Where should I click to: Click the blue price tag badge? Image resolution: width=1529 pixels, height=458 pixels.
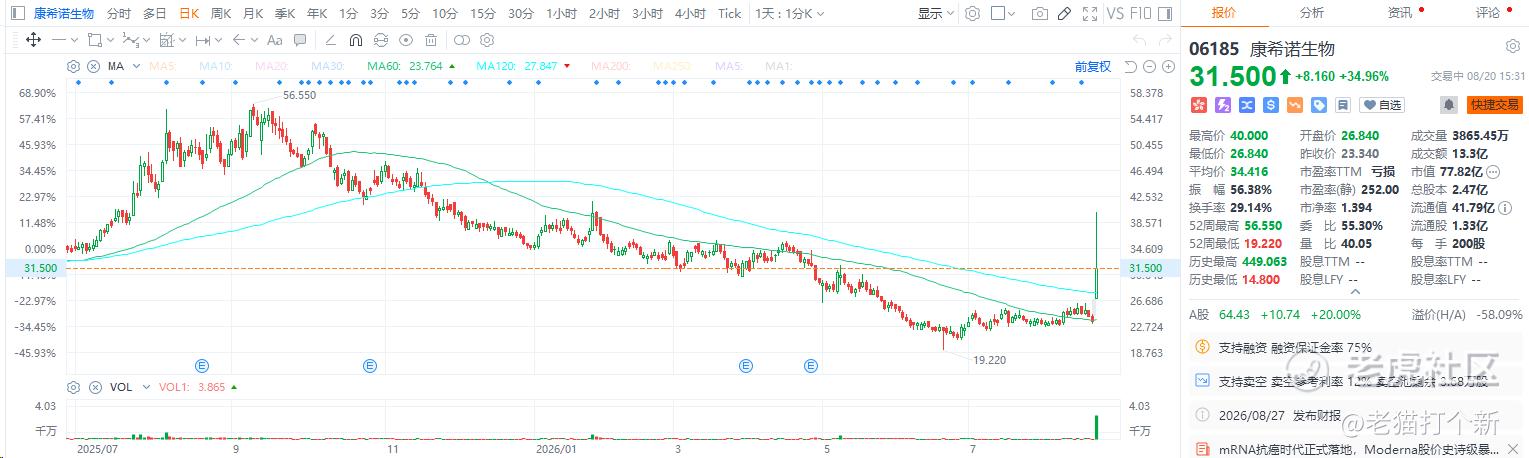click(1319, 104)
